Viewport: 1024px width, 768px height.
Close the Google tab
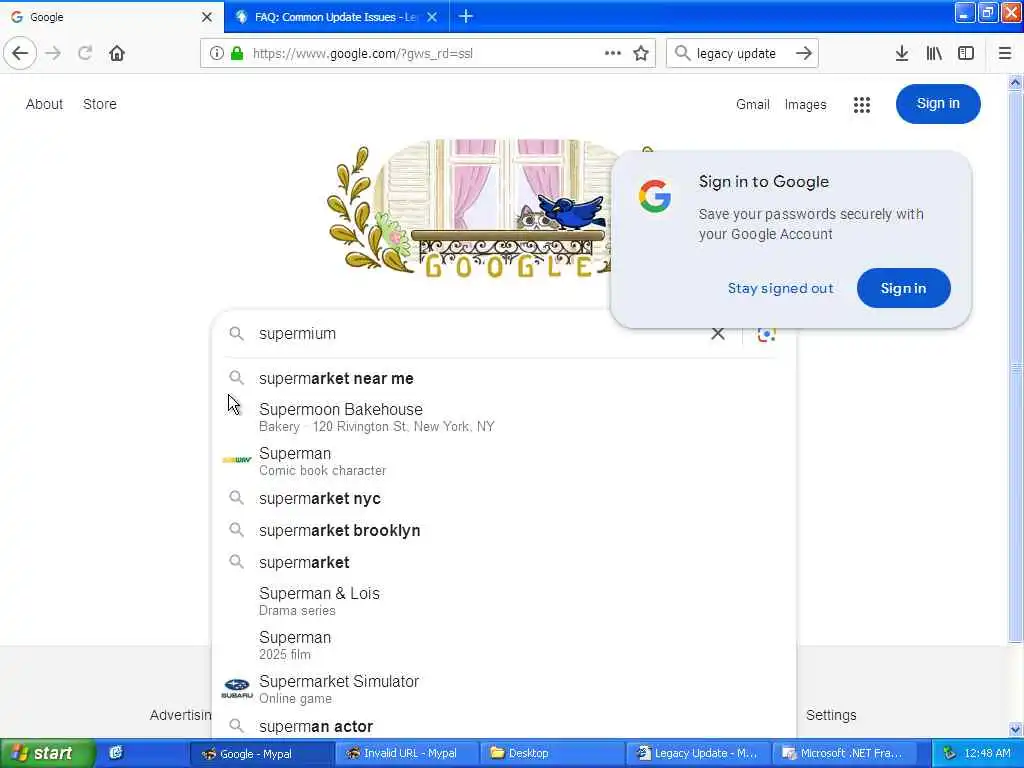coord(207,17)
